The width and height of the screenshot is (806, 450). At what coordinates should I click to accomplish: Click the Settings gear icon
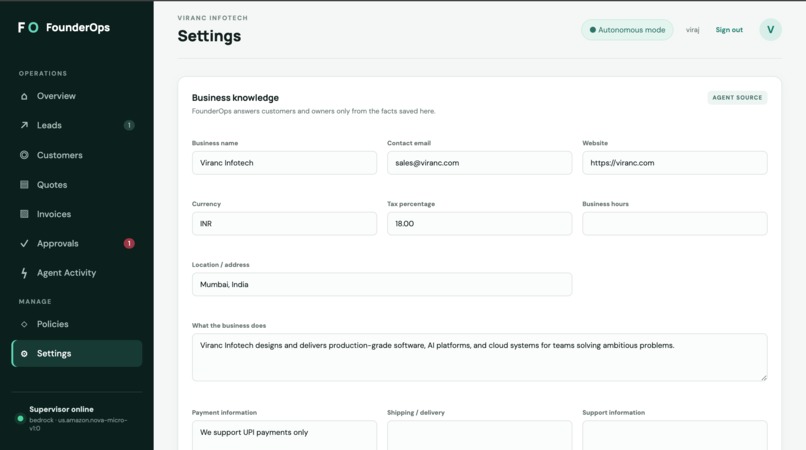24,354
